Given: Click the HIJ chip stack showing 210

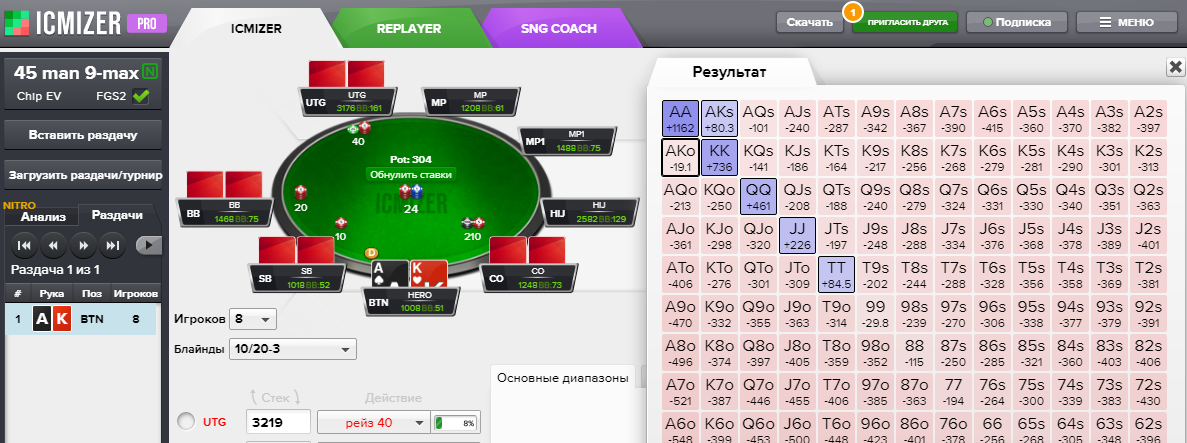Looking at the screenshot, I should 472,223.
